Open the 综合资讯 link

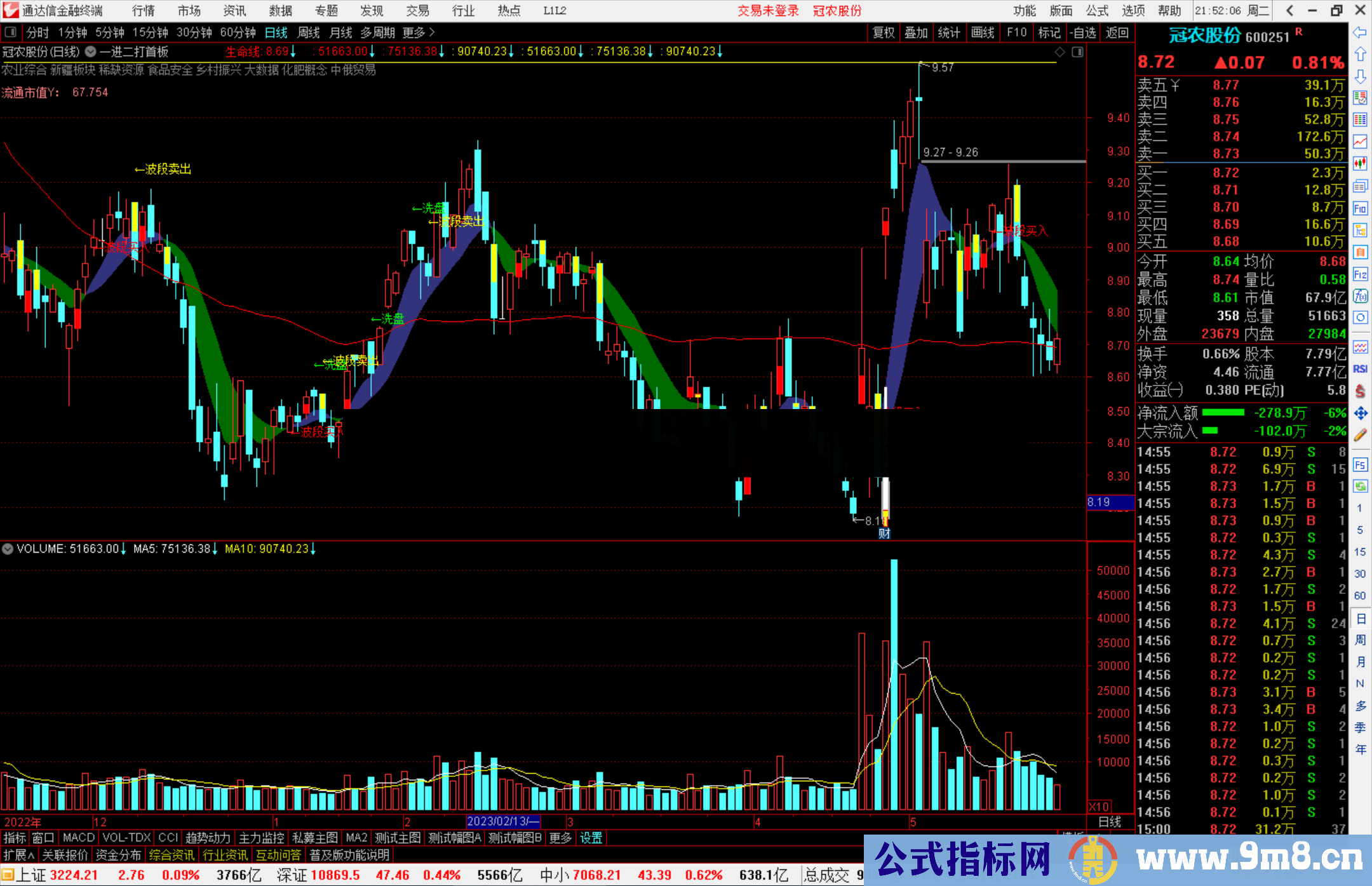coord(171,855)
